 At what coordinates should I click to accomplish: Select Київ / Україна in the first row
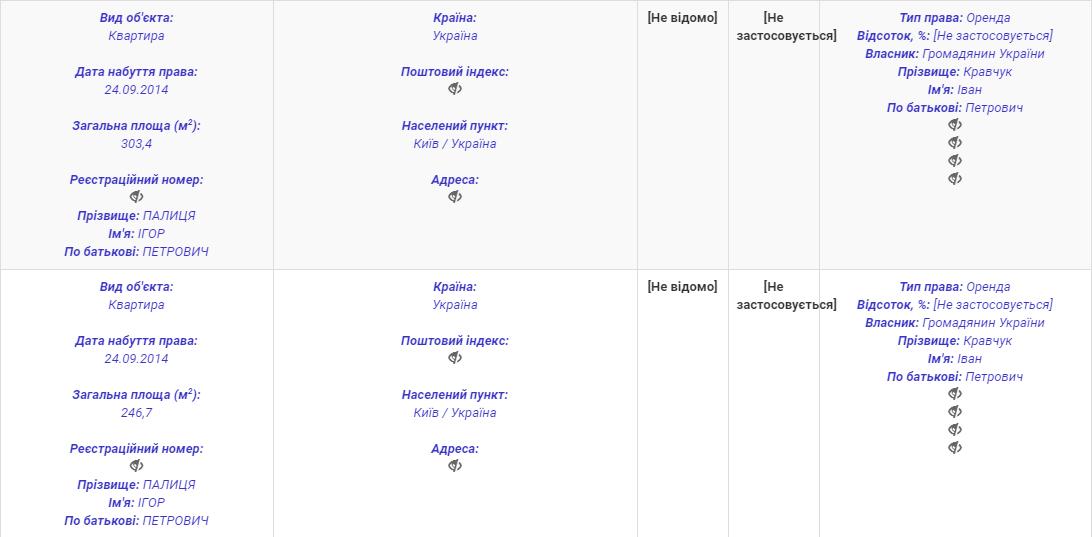tap(455, 144)
